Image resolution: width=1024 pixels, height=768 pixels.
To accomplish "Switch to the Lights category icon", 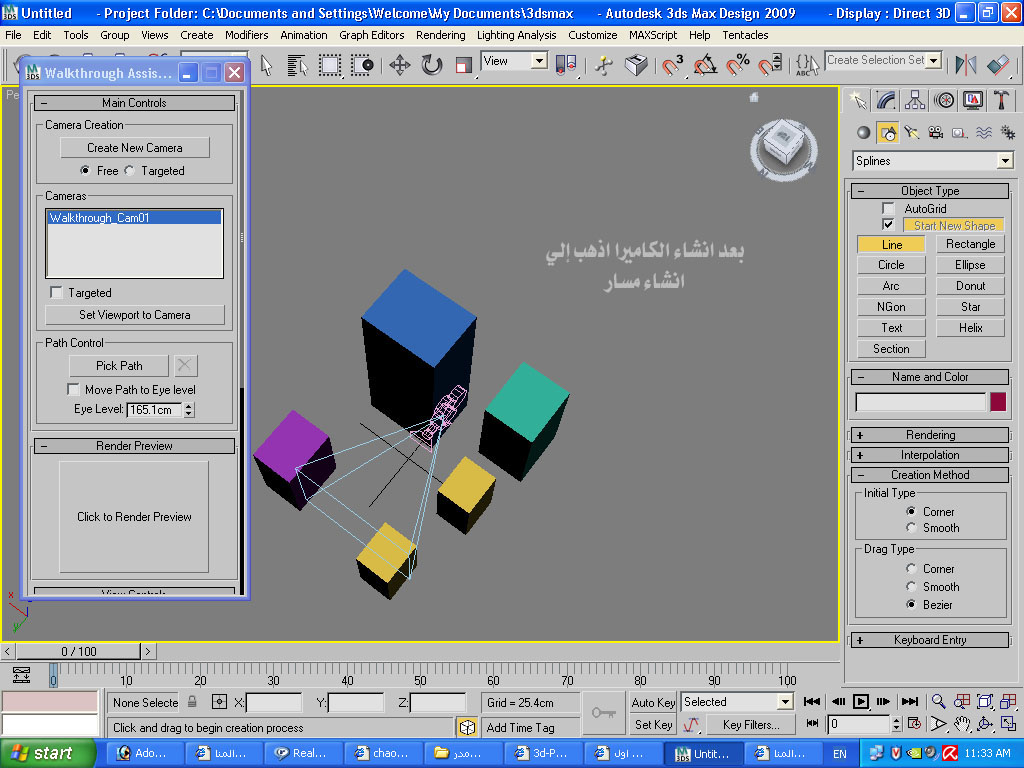I will click(912, 133).
